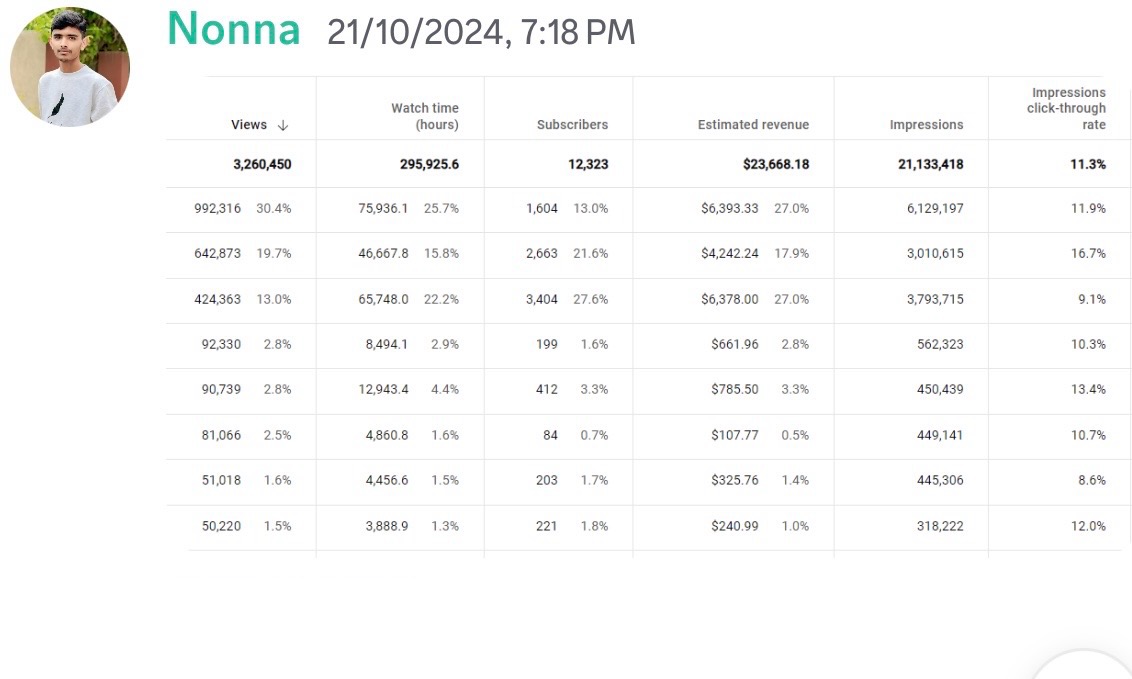Click total views value 3,260,450
This screenshot has width=1132, height=679.
(262, 165)
